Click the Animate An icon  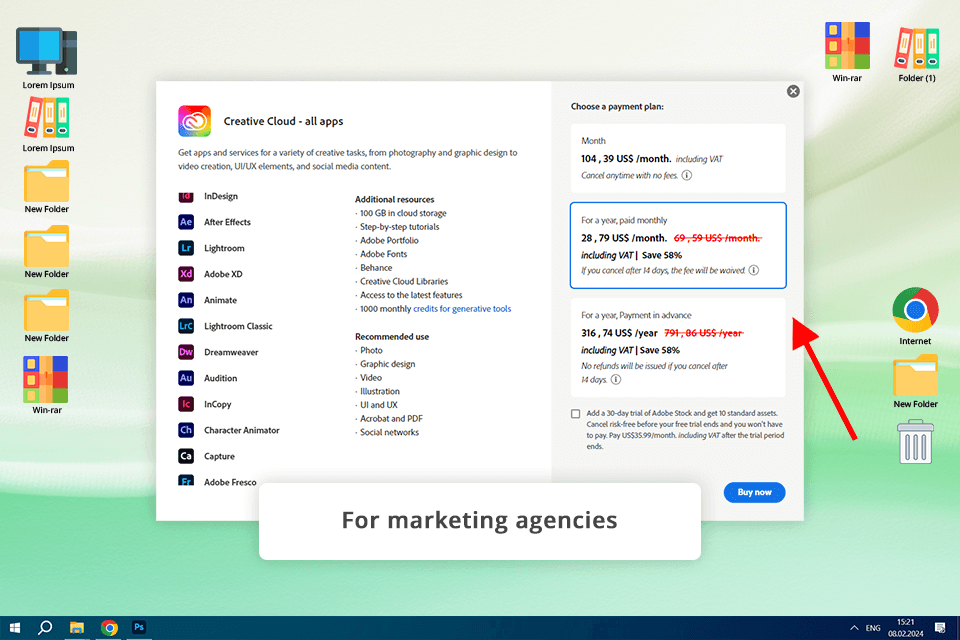point(186,300)
